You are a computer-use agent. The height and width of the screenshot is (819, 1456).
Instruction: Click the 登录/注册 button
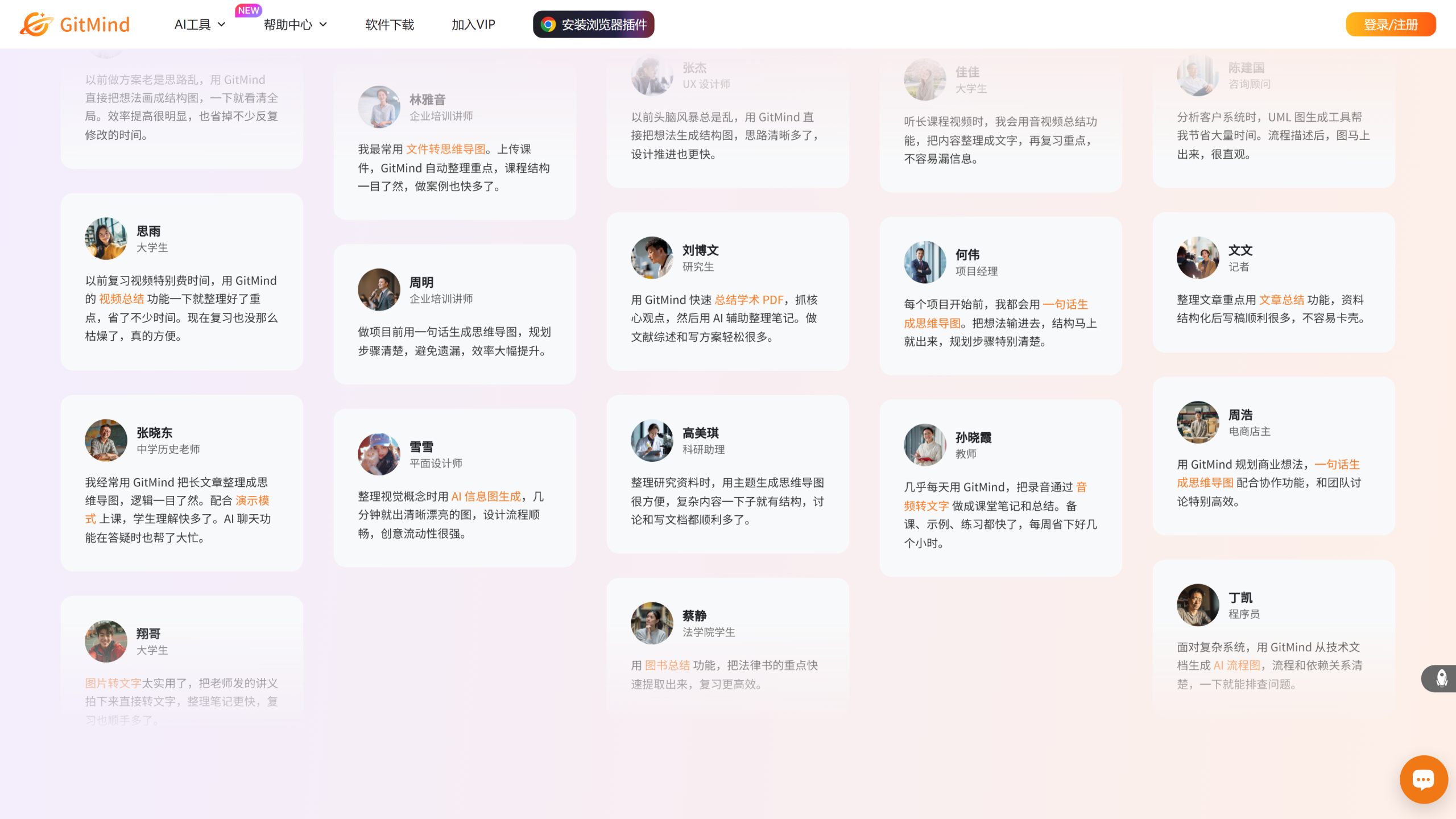[1391, 24]
